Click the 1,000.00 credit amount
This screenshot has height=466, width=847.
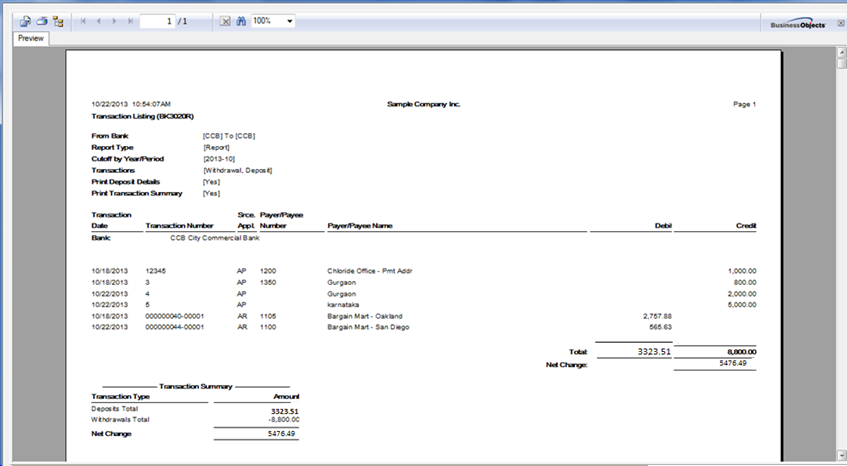point(742,271)
